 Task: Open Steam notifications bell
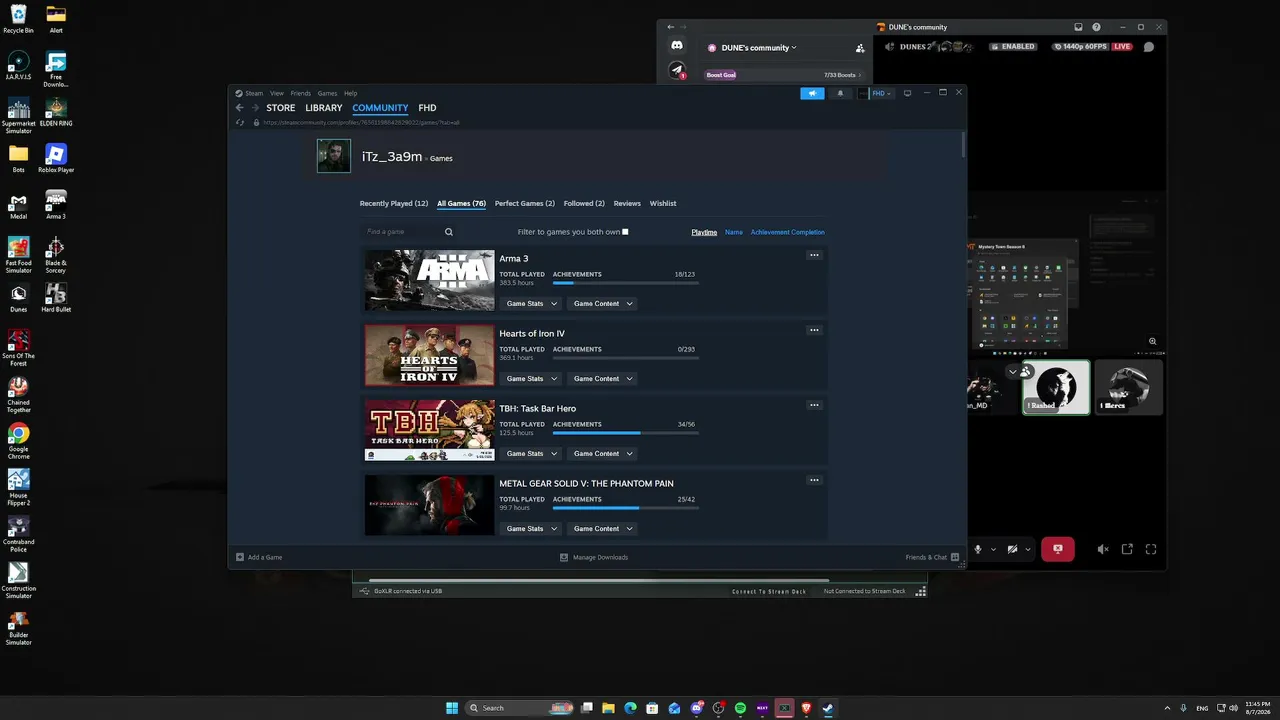click(x=840, y=93)
